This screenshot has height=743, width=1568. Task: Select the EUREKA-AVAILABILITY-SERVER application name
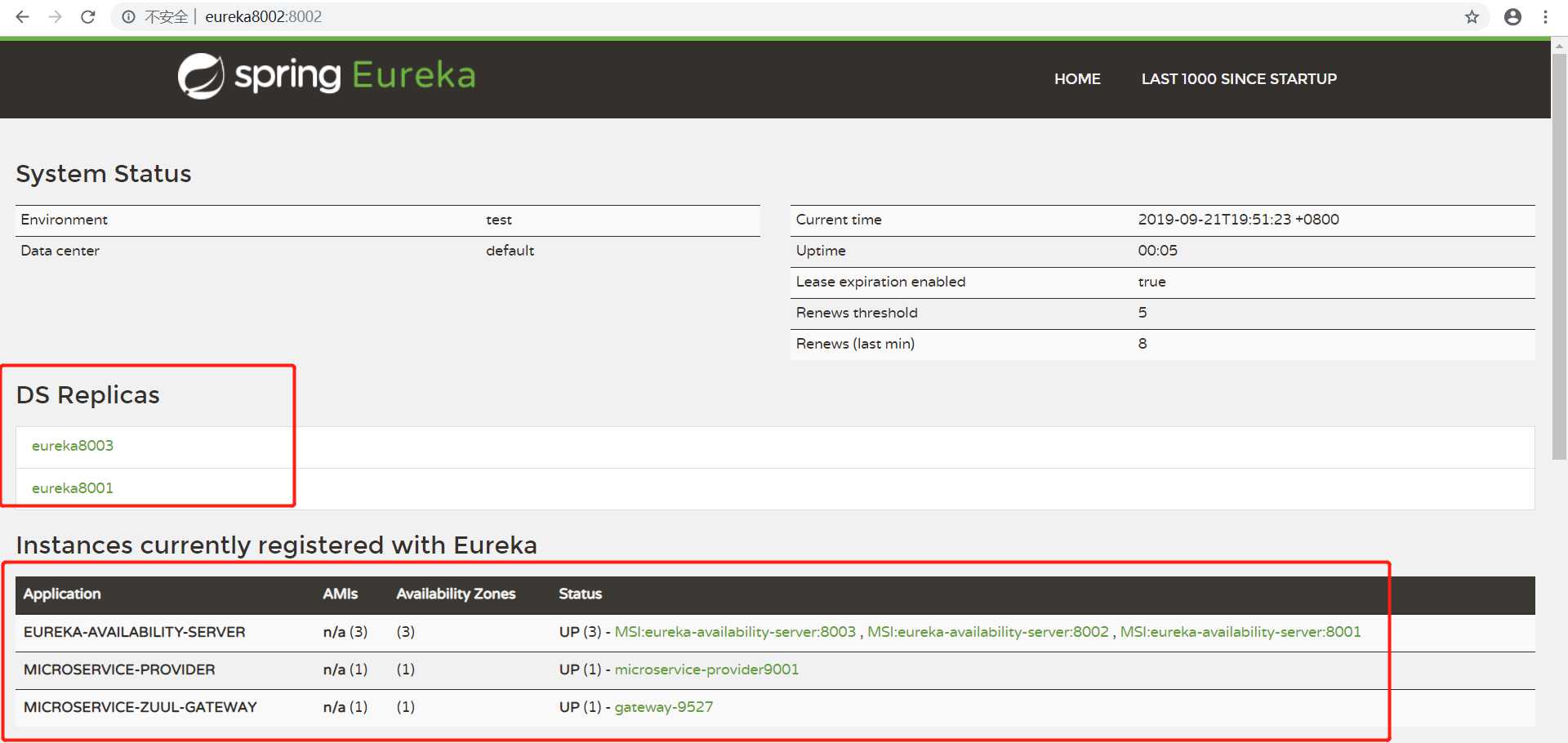pos(135,632)
